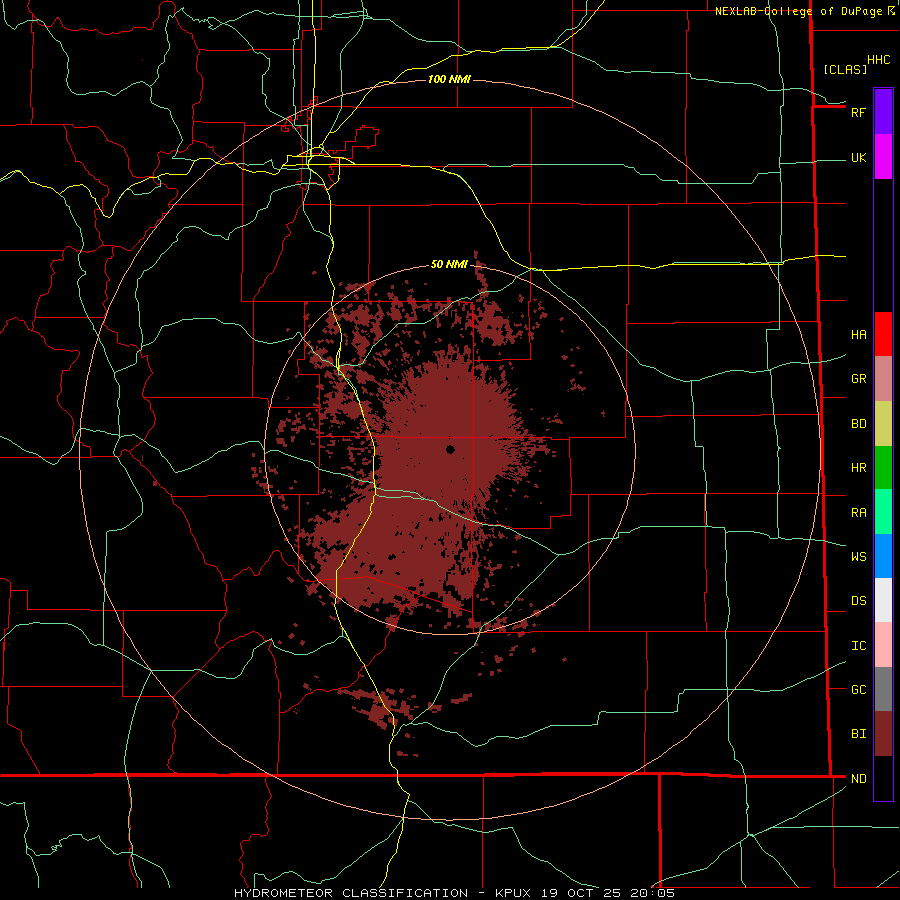Click the DS white legend swatch
This screenshot has width=900, height=900.
pyautogui.click(x=883, y=600)
